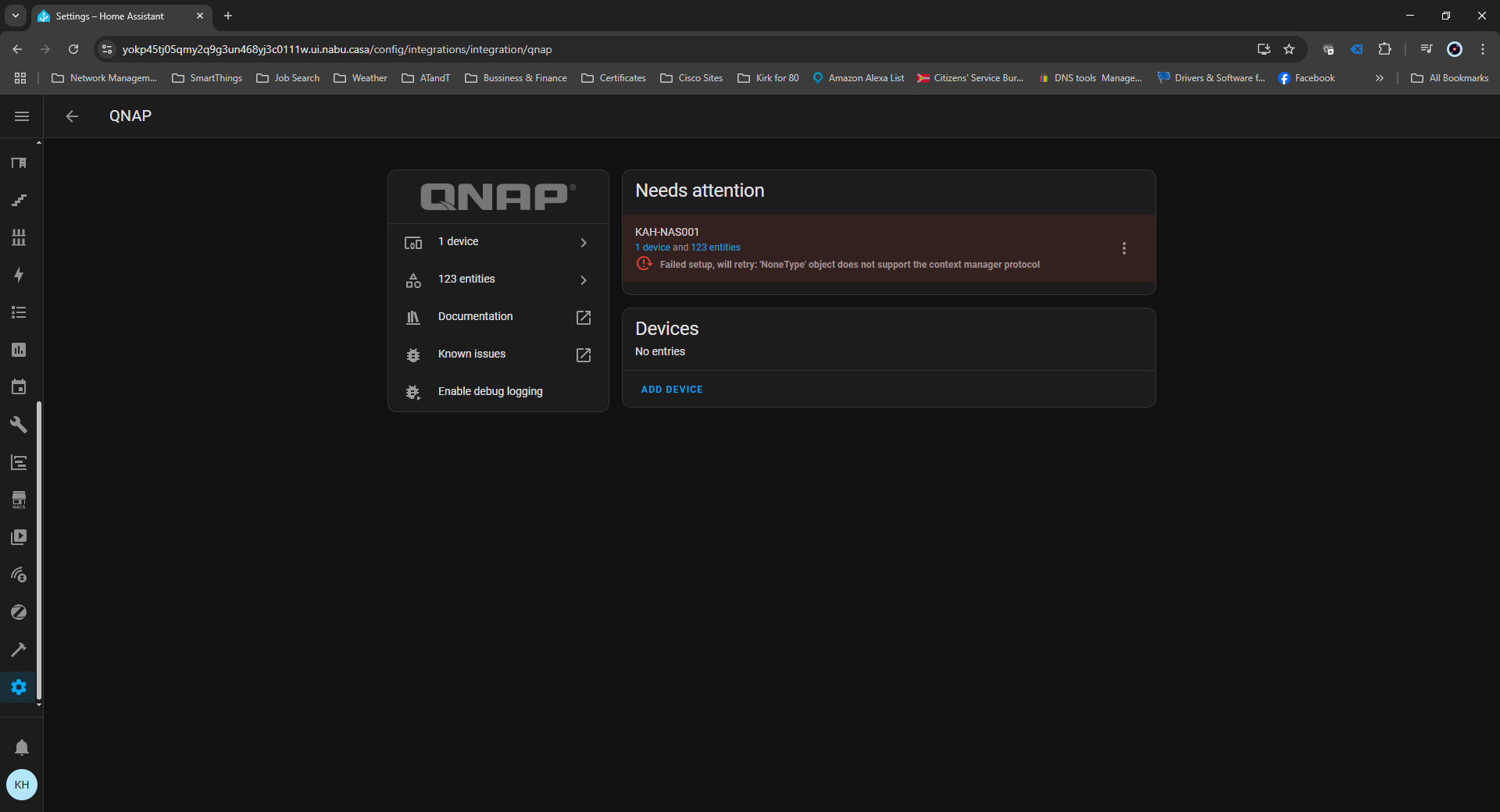Screen dimensions: 1500x812
Task: Click the ADD DEVICE button
Action: [x=671, y=389]
